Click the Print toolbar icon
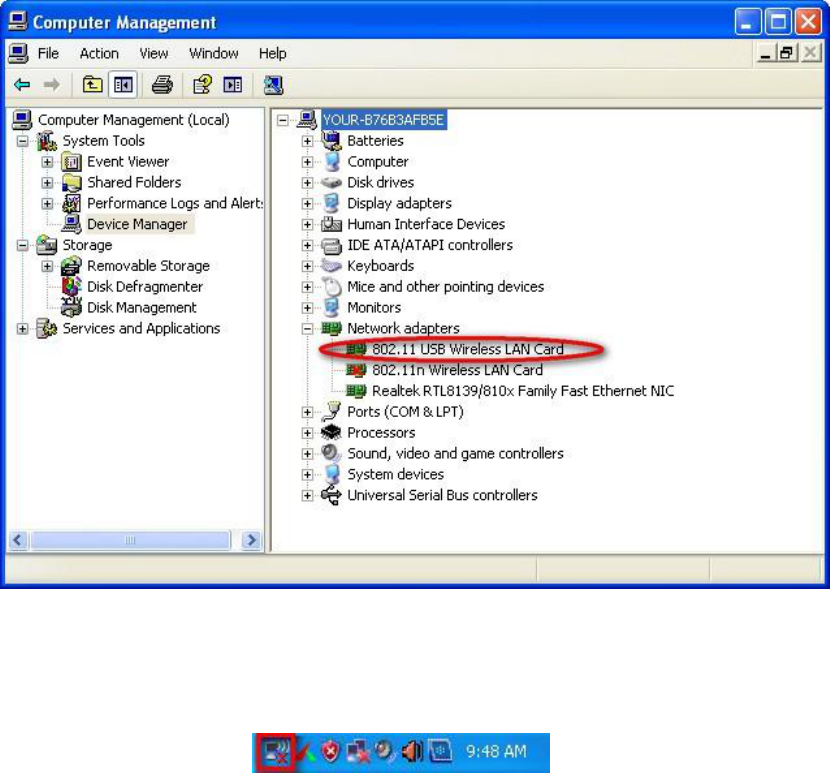Screen dimensions: 830x773 coord(162,85)
